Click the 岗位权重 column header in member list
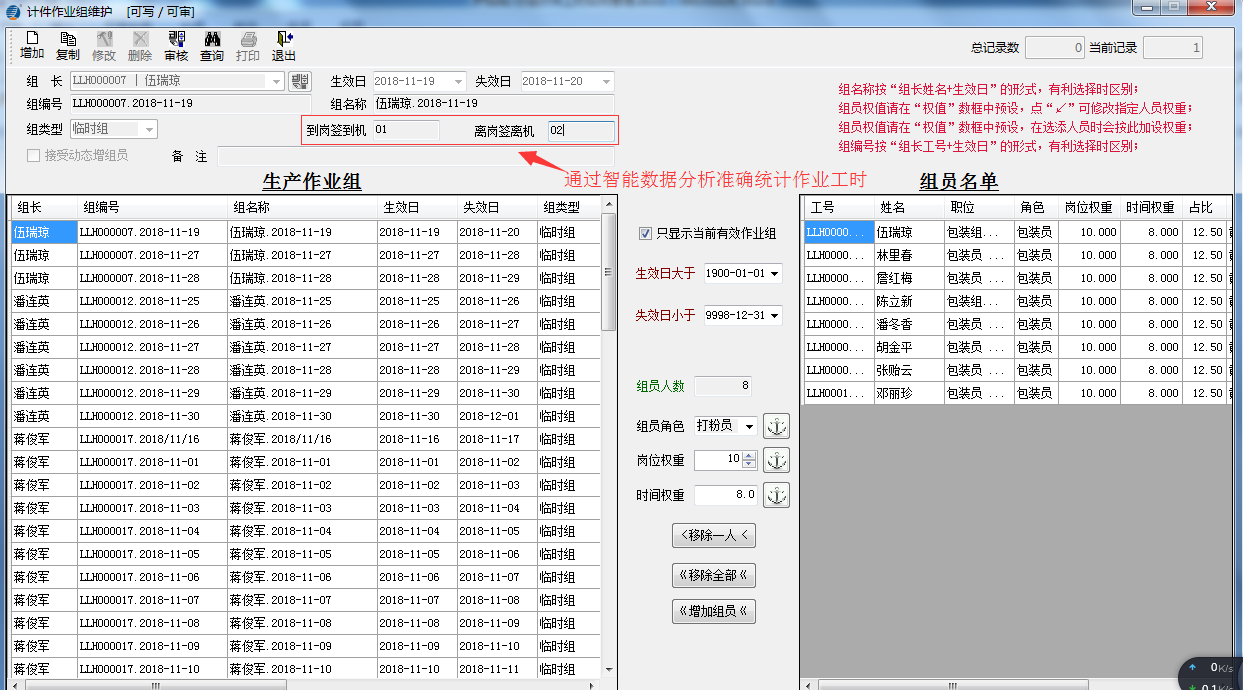 (x=1086, y=208)
